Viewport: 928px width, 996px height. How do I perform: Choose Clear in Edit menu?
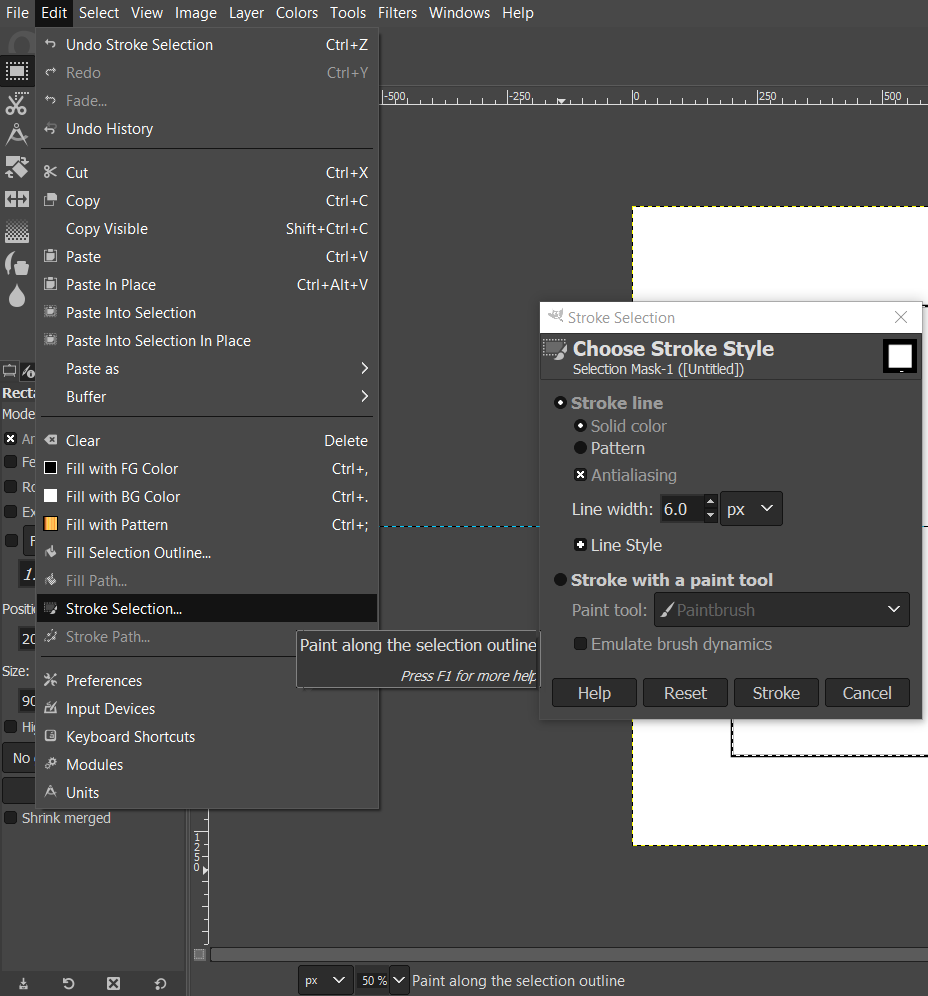point(206,441)
